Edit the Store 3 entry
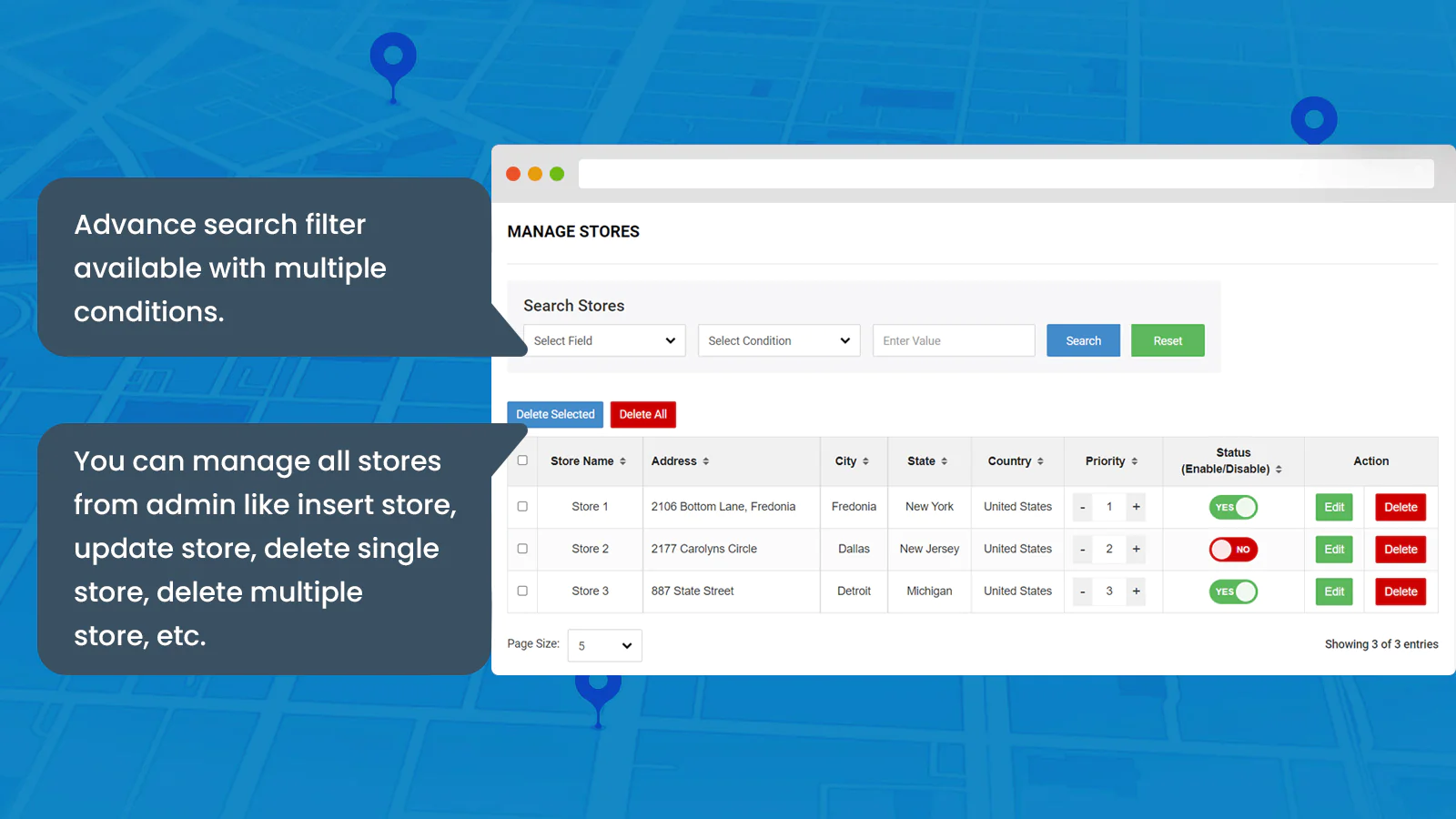 coord(1334,591)
